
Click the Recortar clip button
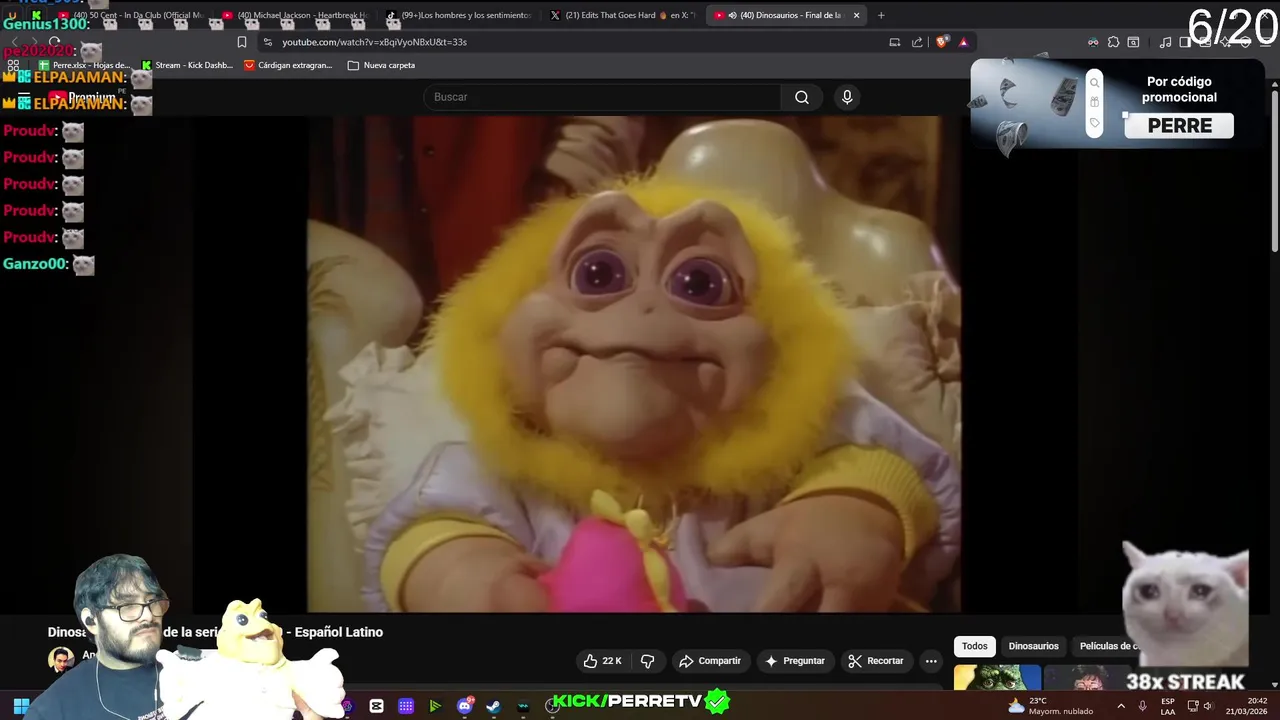click(876, 661)
